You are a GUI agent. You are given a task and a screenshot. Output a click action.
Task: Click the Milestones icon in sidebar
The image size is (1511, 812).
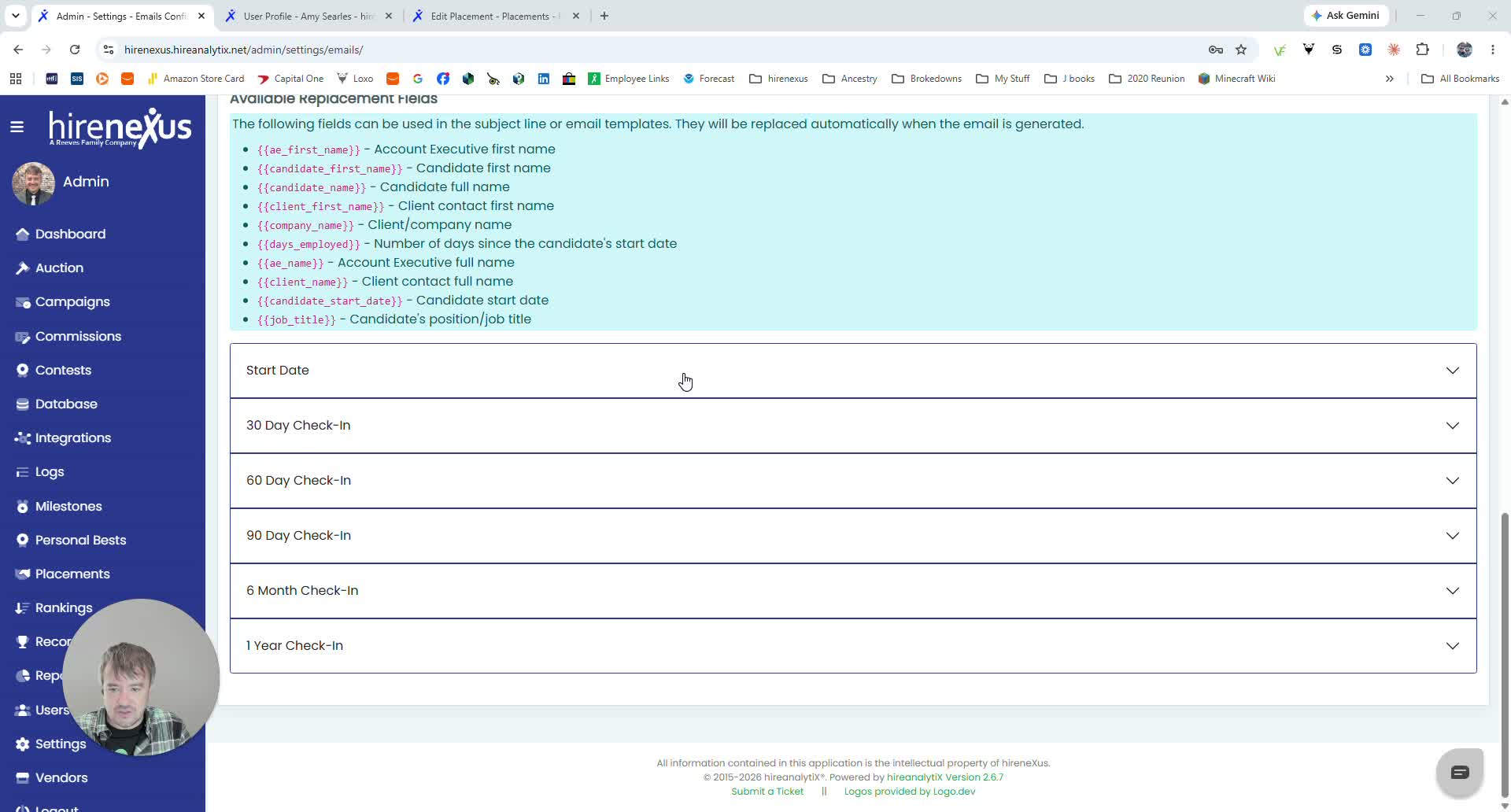[x=22, y=507]
